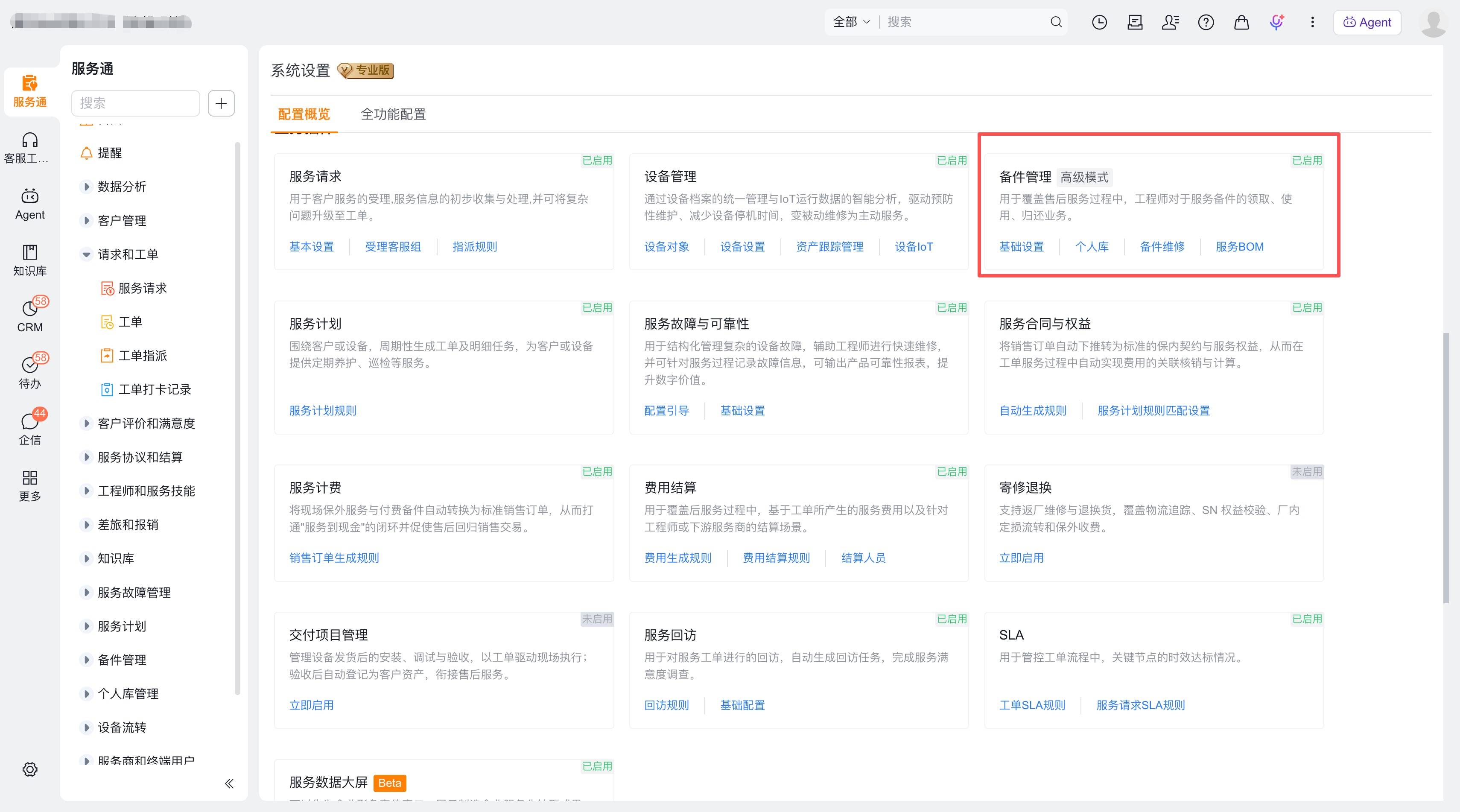Open 工单指派 item in sidebar
The width and height of the screenshot is (1460, 812).
point(134,356)
